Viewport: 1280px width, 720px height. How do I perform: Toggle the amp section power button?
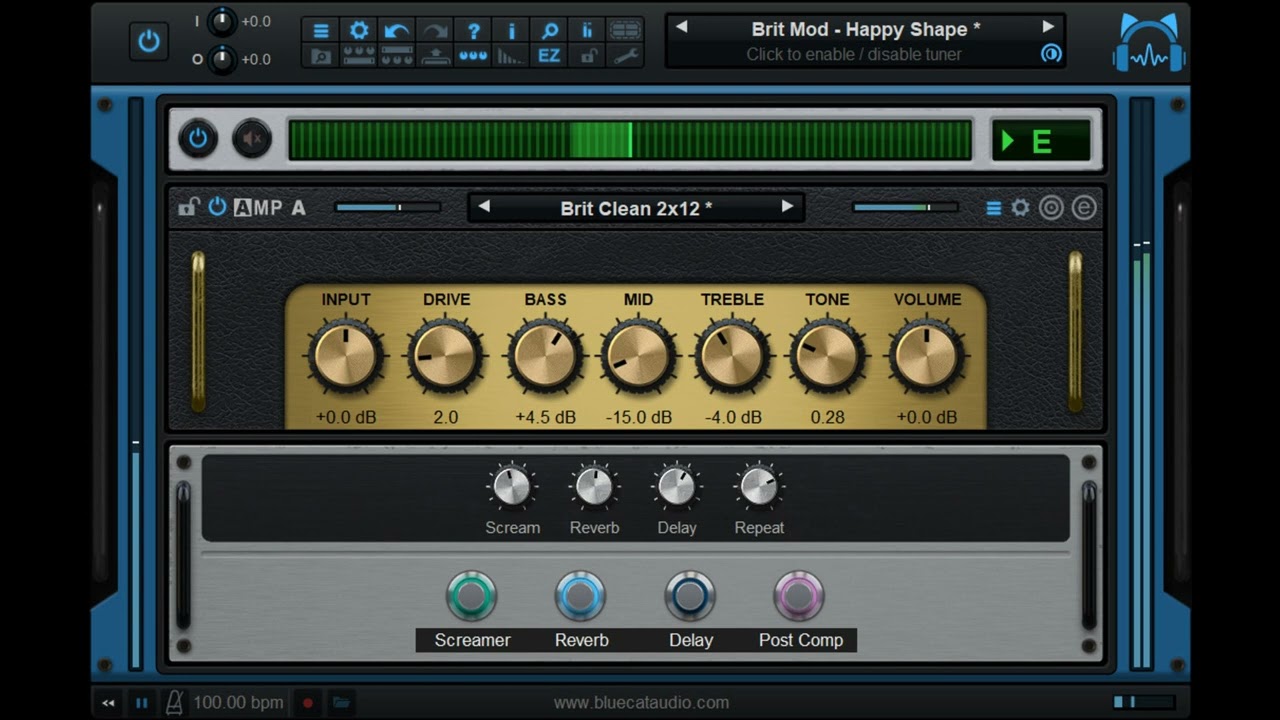coord(217,207)
